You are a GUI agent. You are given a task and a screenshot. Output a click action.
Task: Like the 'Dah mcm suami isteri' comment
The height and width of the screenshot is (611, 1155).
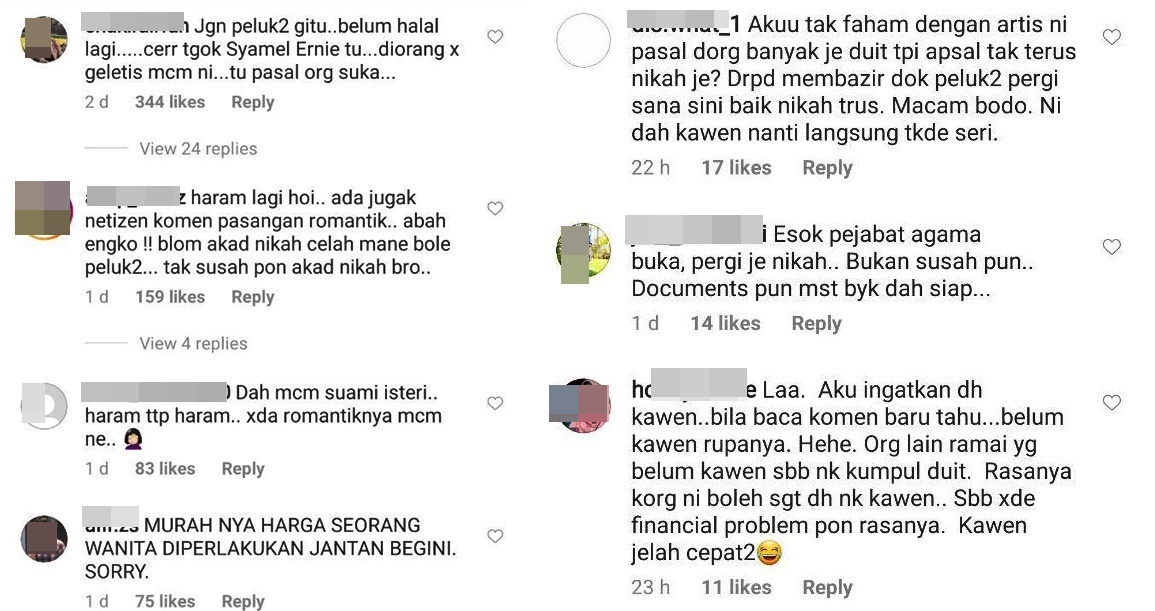pos(495,403)
